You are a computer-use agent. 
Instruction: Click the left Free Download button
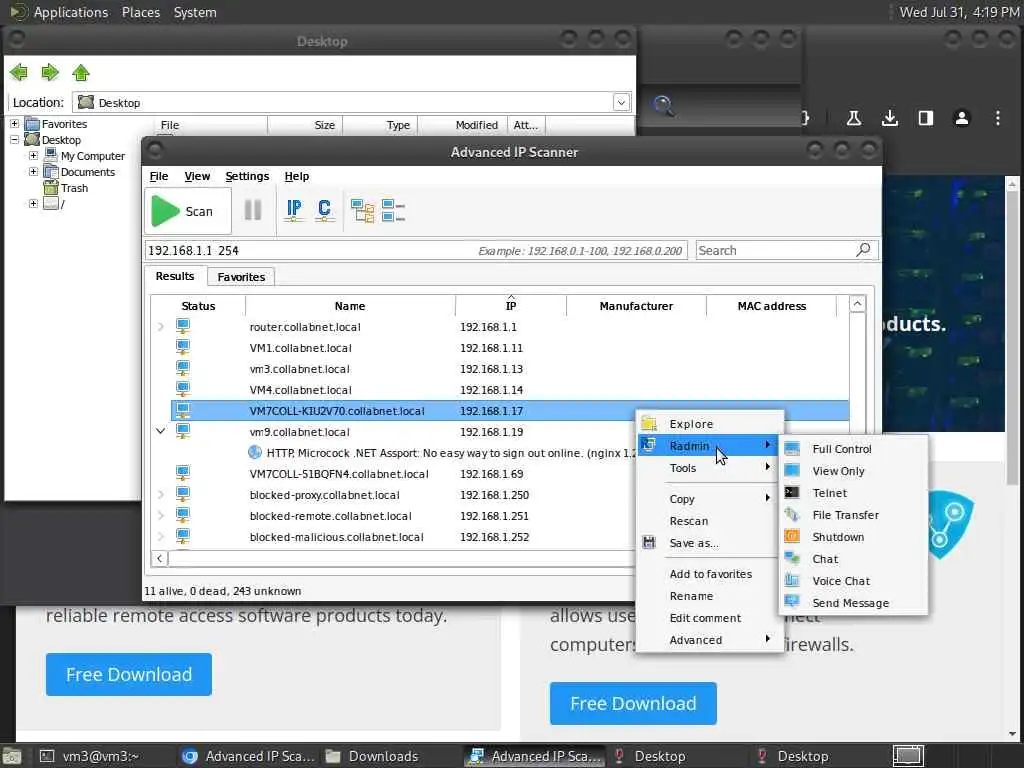129,674
